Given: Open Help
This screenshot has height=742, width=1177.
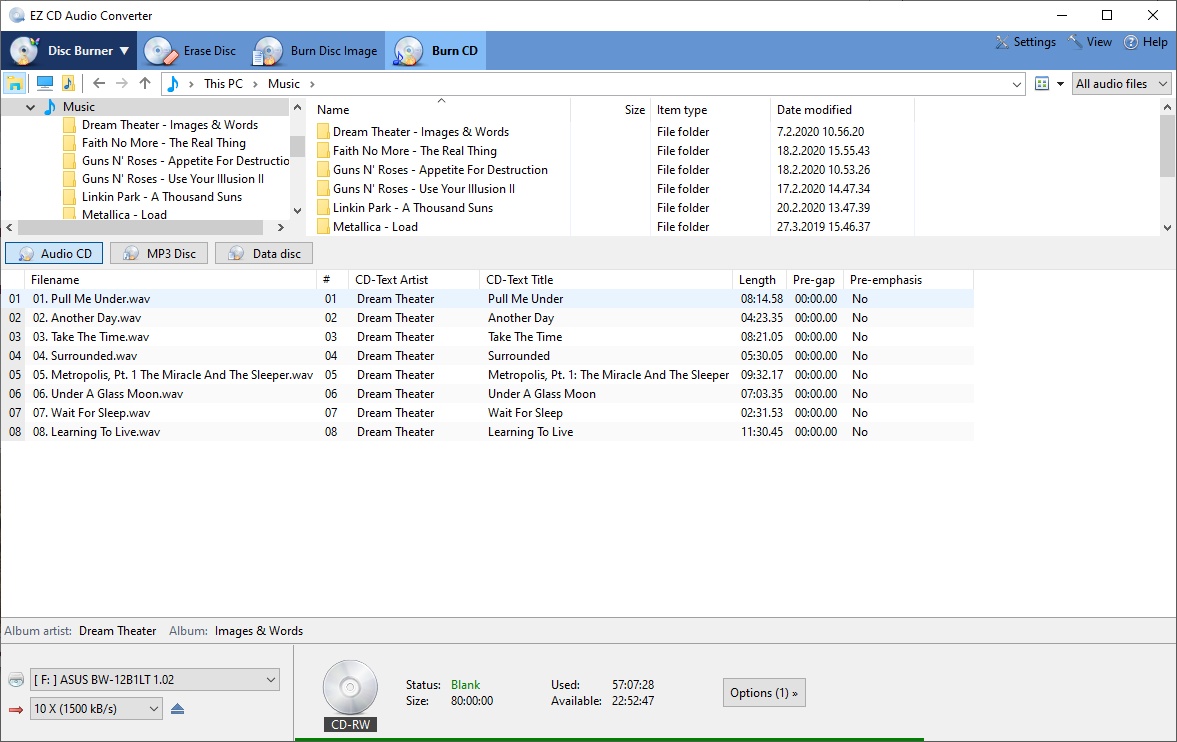Looking at the screenshot, I should pyautogui.click(x=1145, y=42).
